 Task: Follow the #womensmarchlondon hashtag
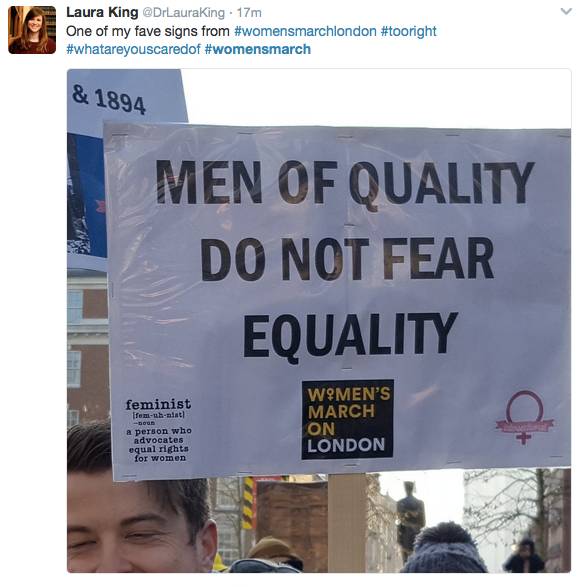[305, 31]
